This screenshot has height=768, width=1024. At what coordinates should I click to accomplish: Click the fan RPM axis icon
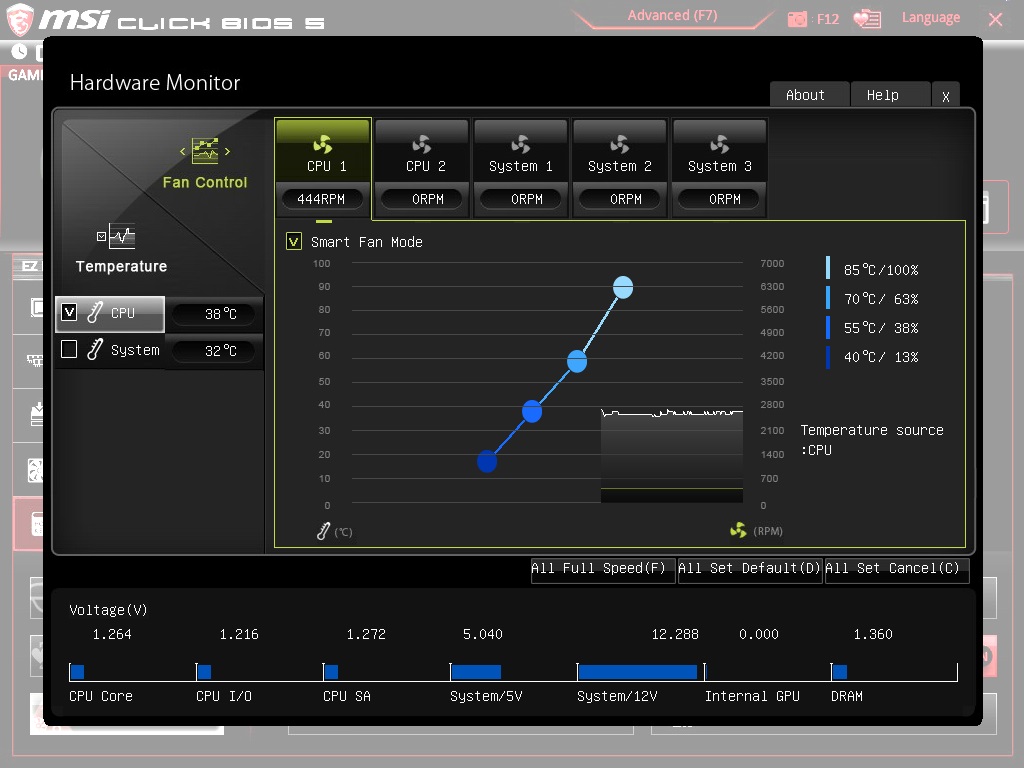point(738,530)
